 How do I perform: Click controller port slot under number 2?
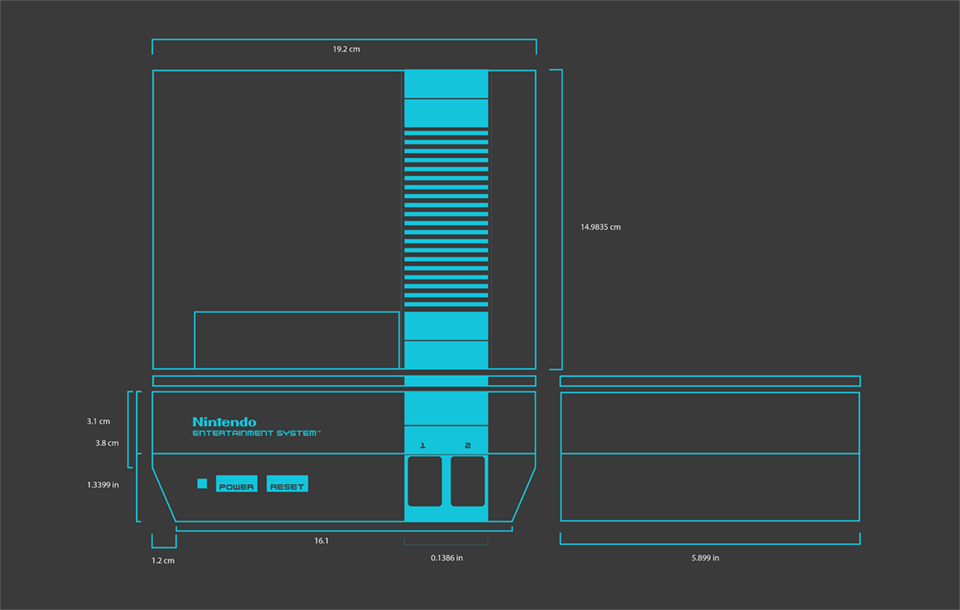[x=468, y=481]
